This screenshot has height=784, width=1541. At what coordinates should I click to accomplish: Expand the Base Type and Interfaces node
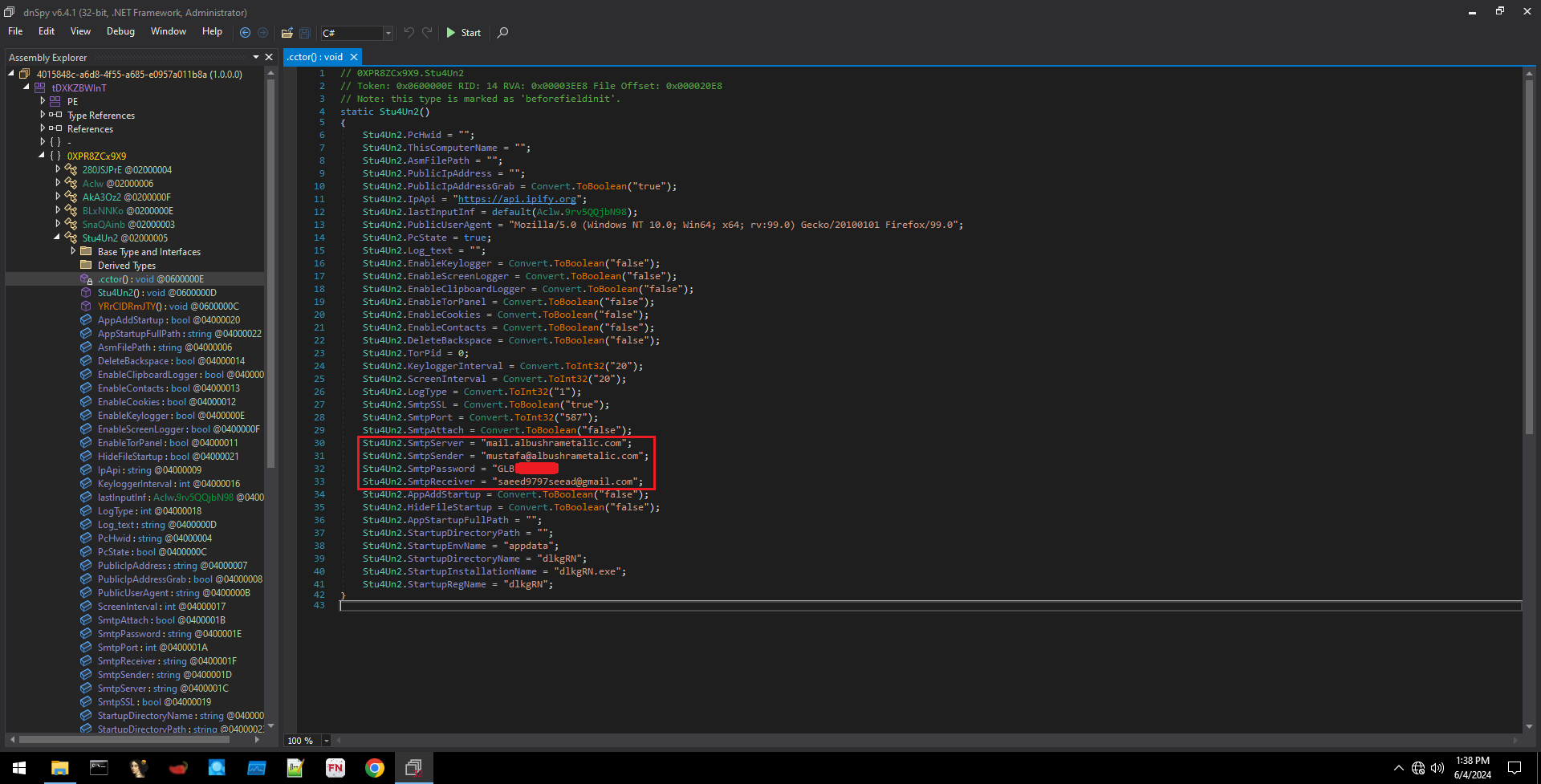click(x=73, y=251)
